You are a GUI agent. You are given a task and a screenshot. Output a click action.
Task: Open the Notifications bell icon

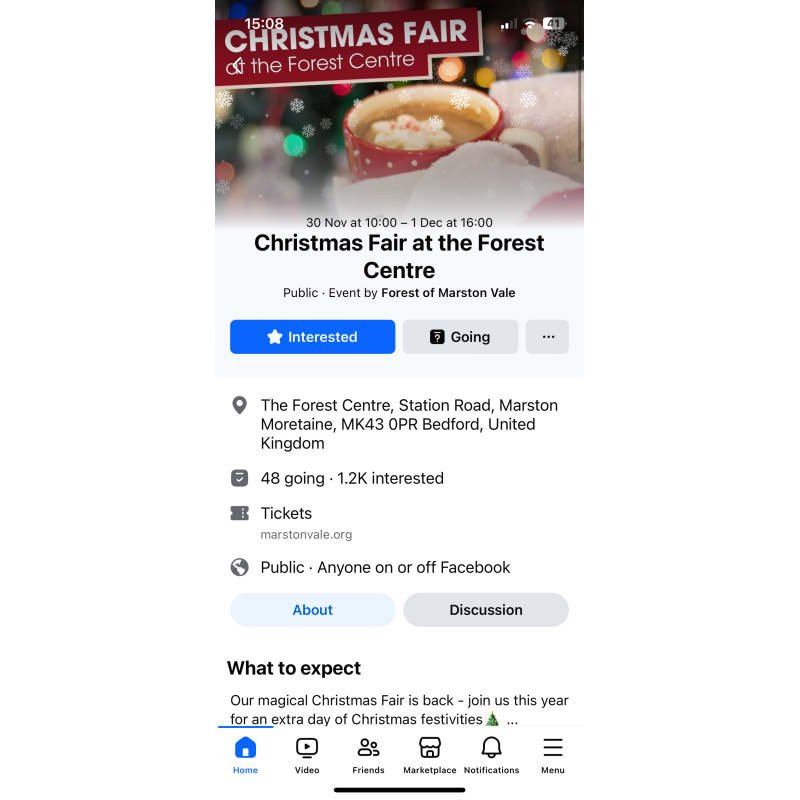(491, 748)
